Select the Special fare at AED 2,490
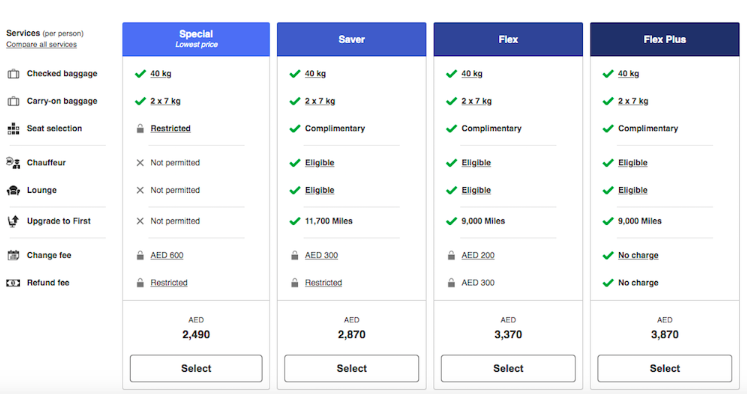747x394 pixels. [196, 368]
